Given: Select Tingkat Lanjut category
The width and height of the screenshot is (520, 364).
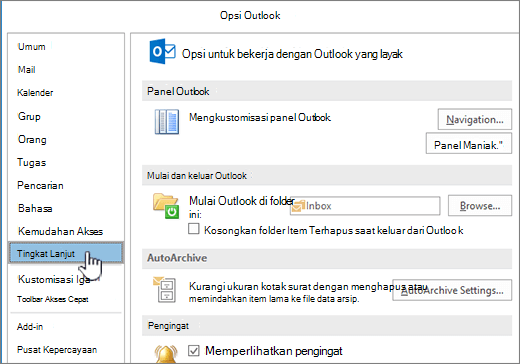Looking at the screenshot, I should [66, 253].
